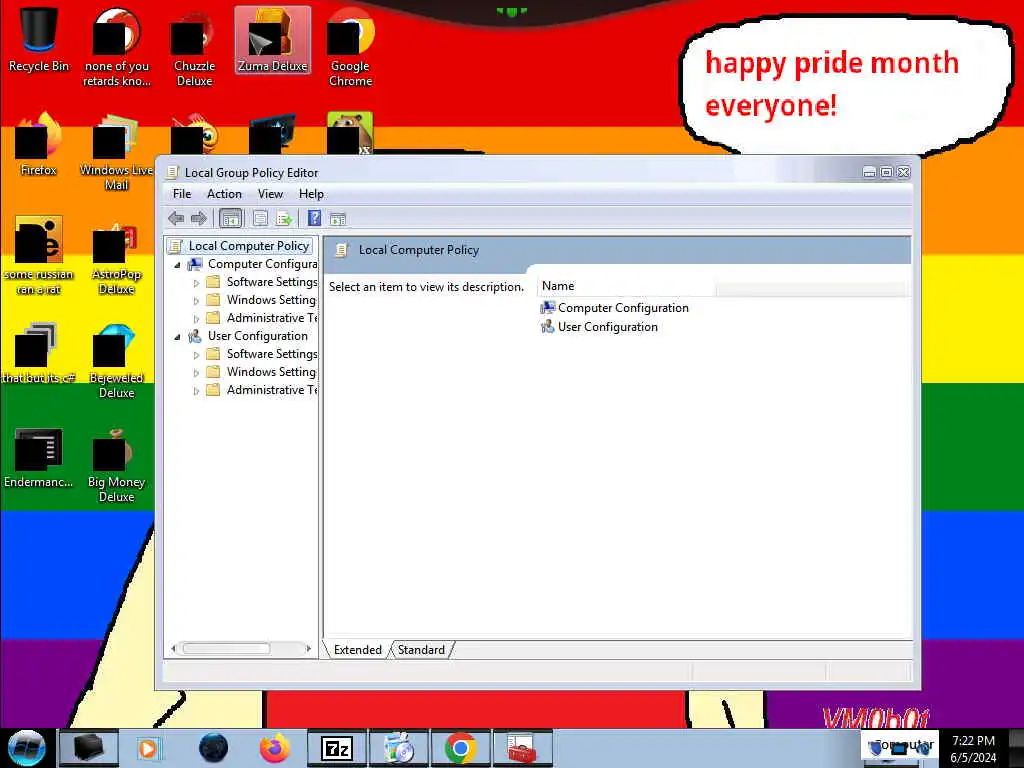Screen dimensions: 1024x768
Task: Select the Big Money Deluxe desktop icon
Action: point(116,466)
